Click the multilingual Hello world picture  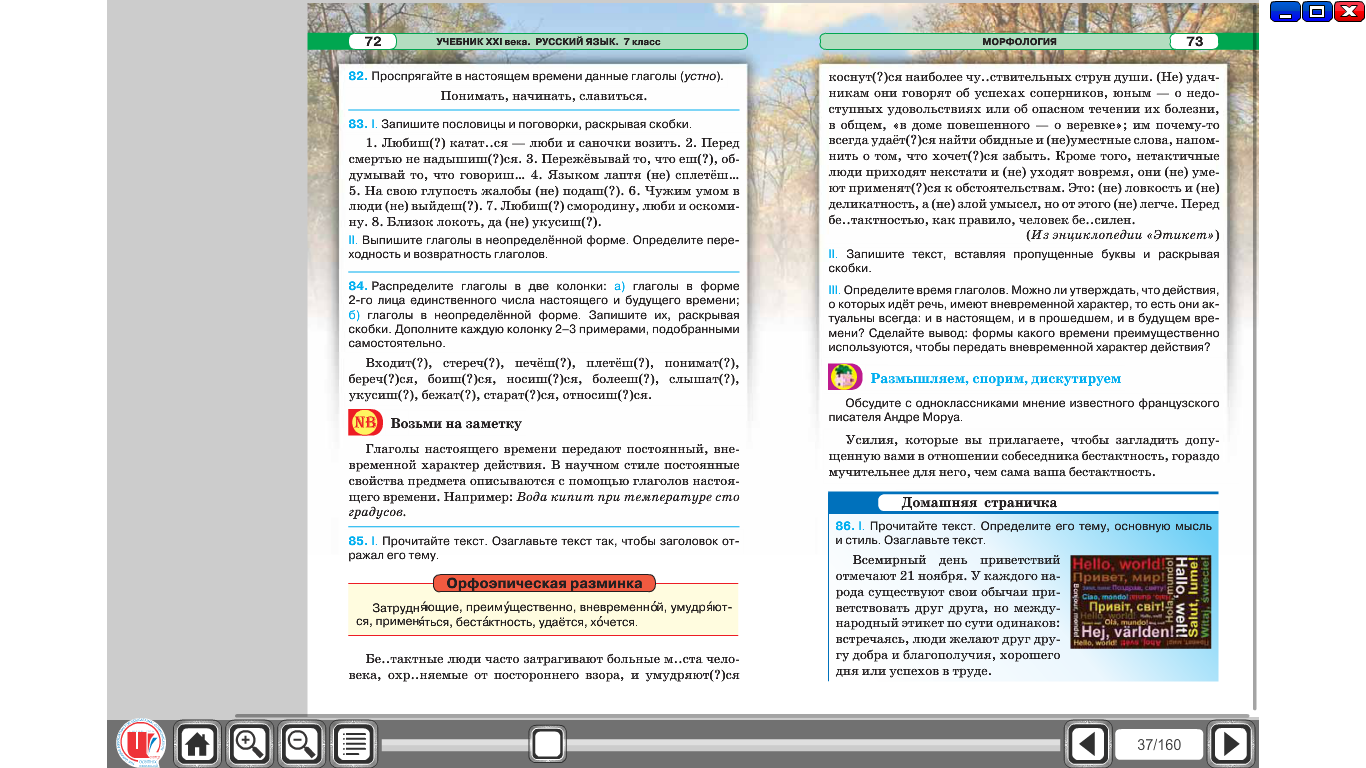click(1140, 602)
